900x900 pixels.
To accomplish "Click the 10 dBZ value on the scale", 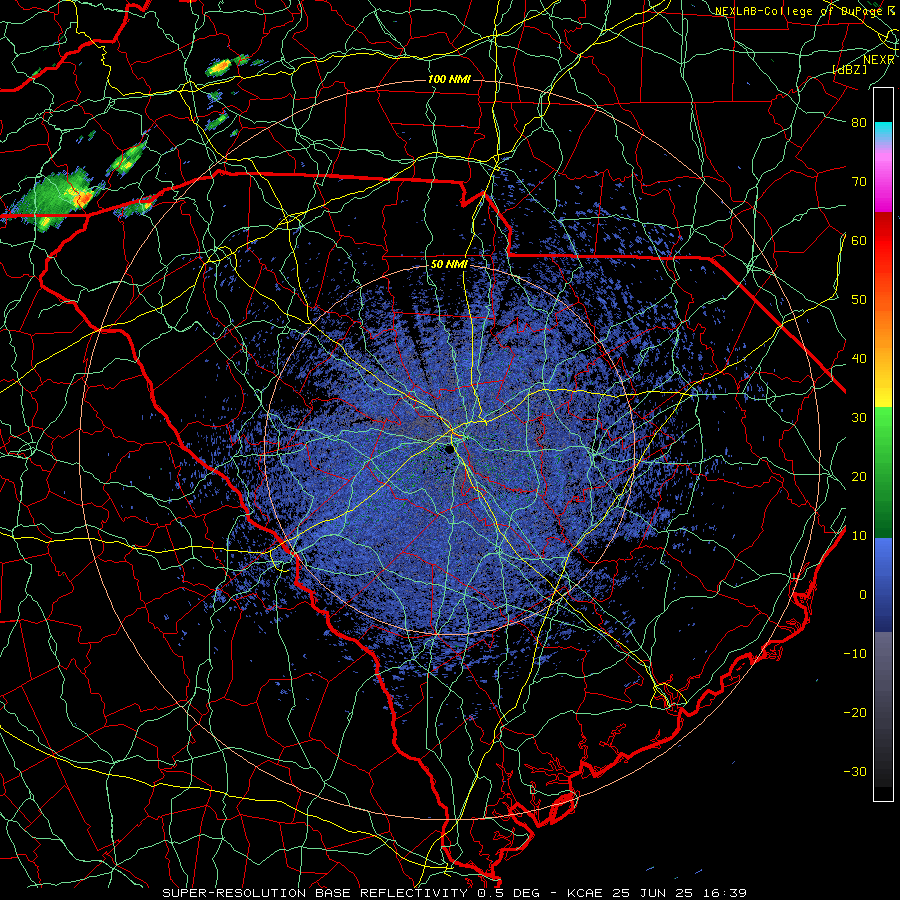I will 859,536.
